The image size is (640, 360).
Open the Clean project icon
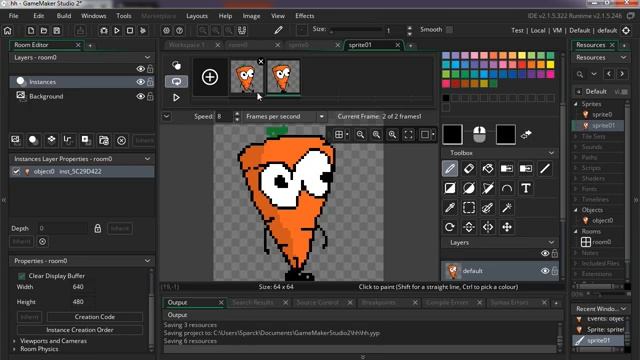(x=143, y=31)
